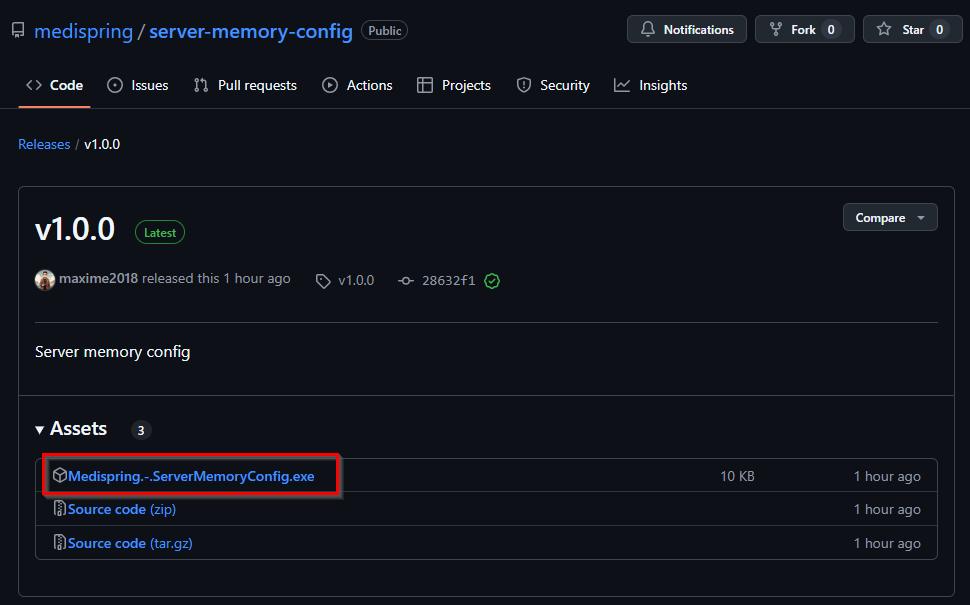Click the fork count badge
The height and width of the screenshot is (605, 970).
[x=831, y=30]
